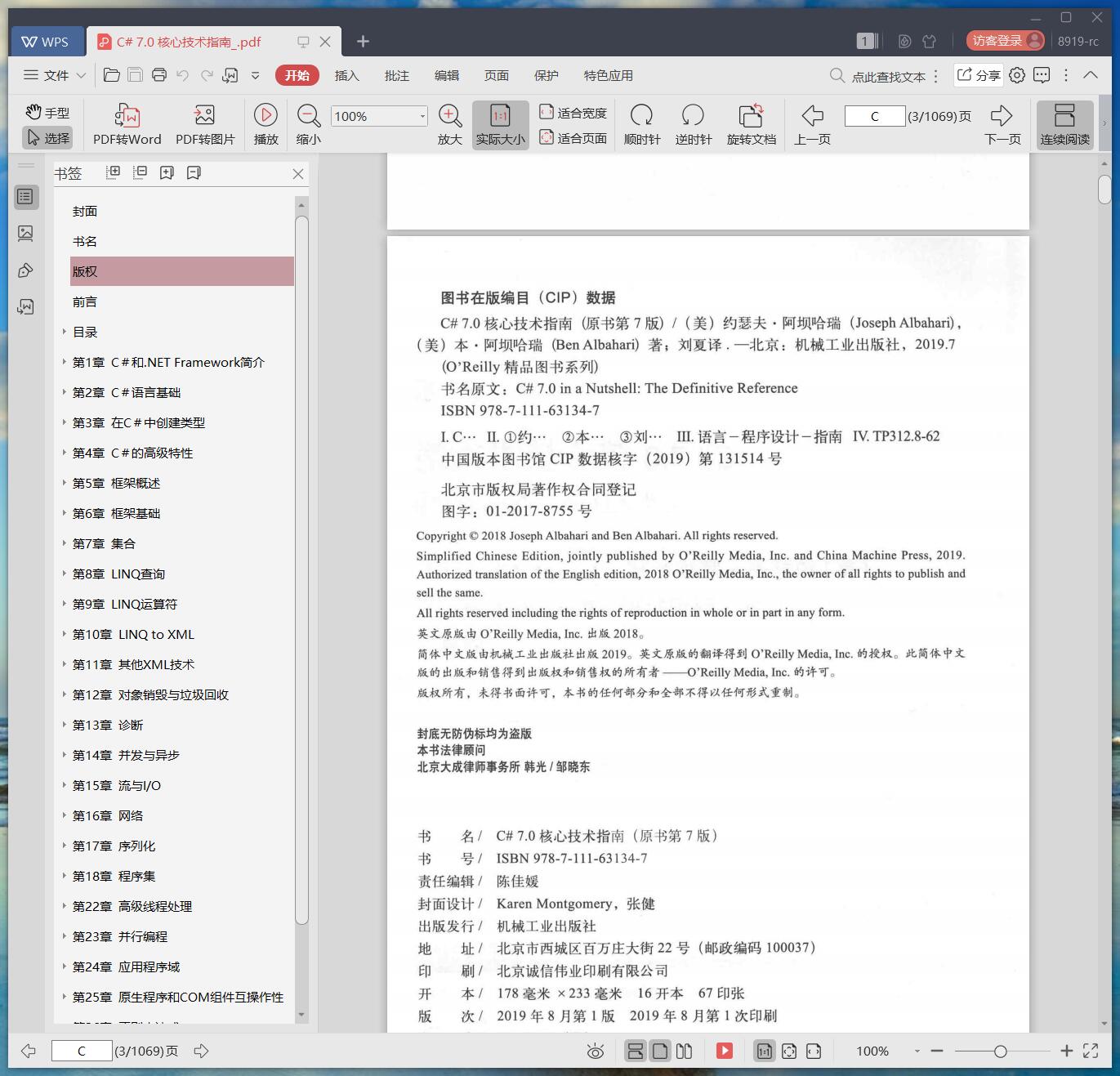Click the undo arrow
This screenshot has width=1120, height=1076.
(183, 75)
